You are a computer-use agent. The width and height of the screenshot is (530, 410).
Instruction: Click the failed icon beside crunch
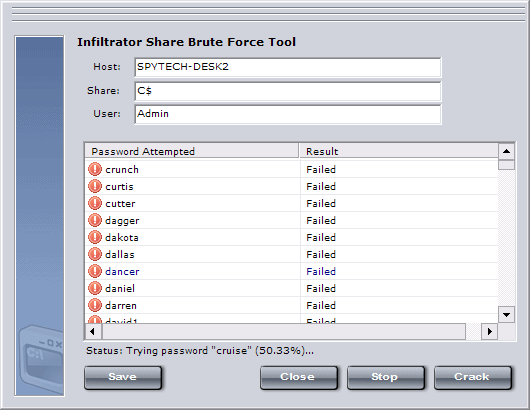tap(95, 169)
